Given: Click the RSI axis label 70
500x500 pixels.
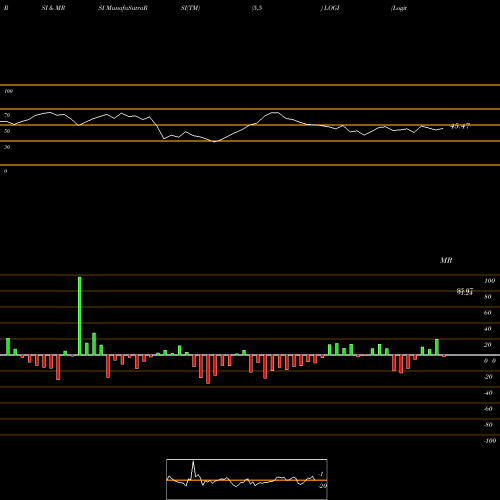Looking at the screenshot, I should click(x=7, y=115).
